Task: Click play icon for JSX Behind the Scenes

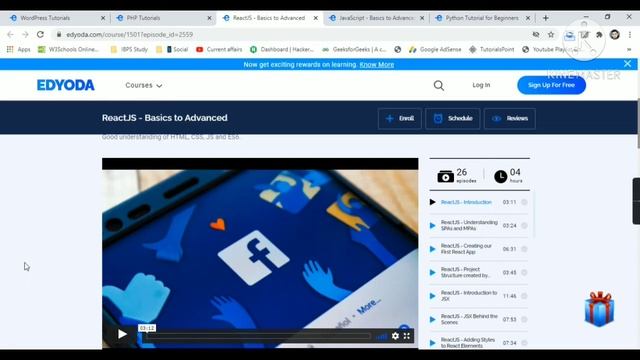Action: coord(433,319)
